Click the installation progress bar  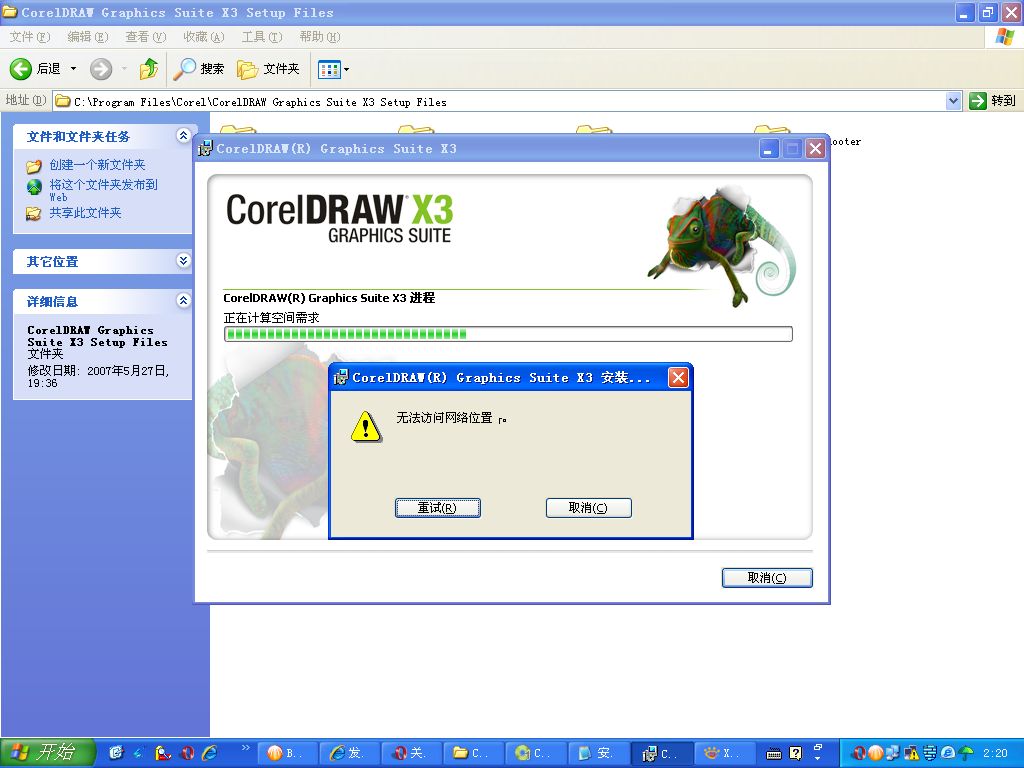click(508, 334)
